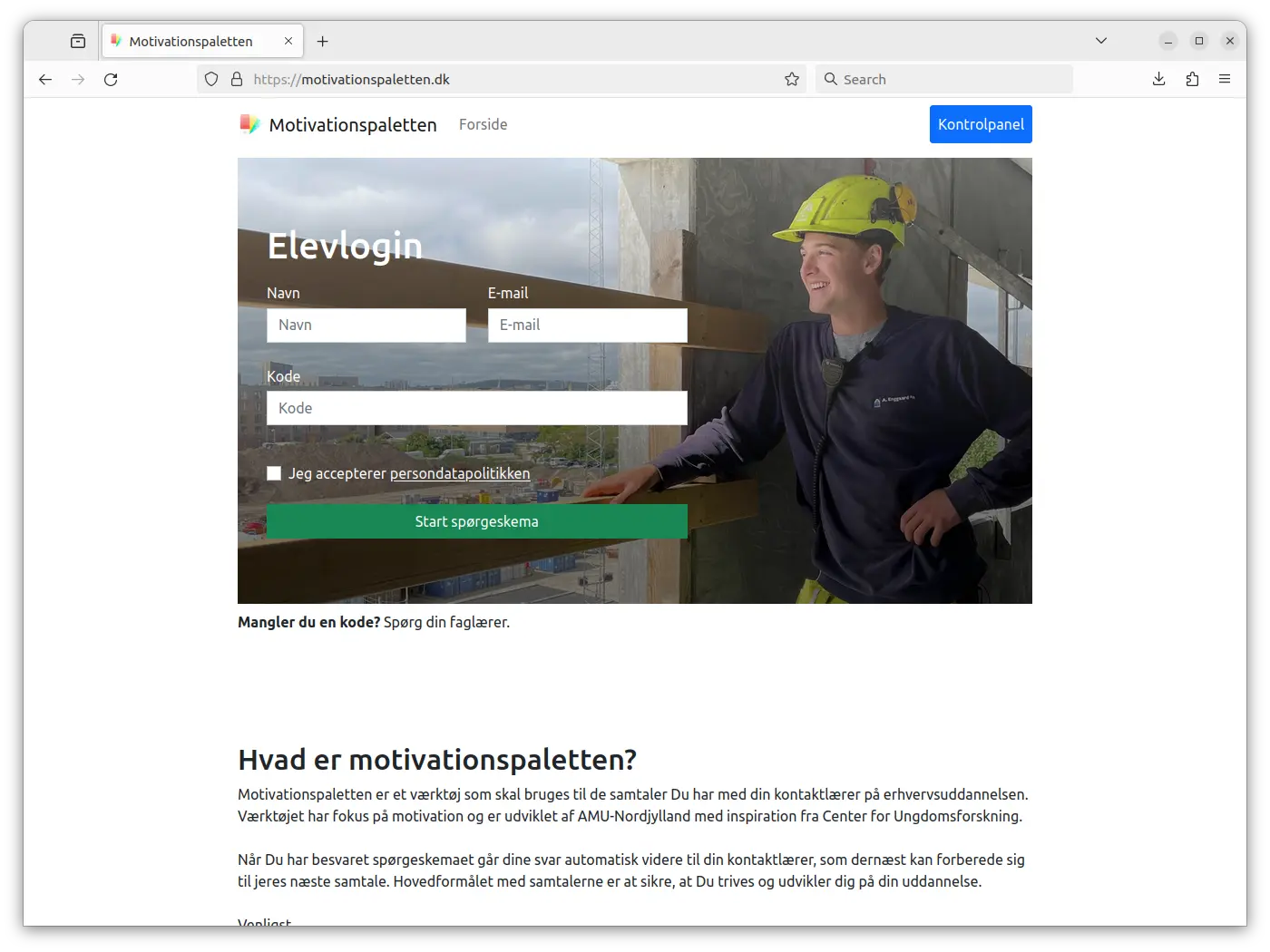Bookmark this page with the star icon
The height and width of the screenshot is (952, 1270).
point(791,79)
